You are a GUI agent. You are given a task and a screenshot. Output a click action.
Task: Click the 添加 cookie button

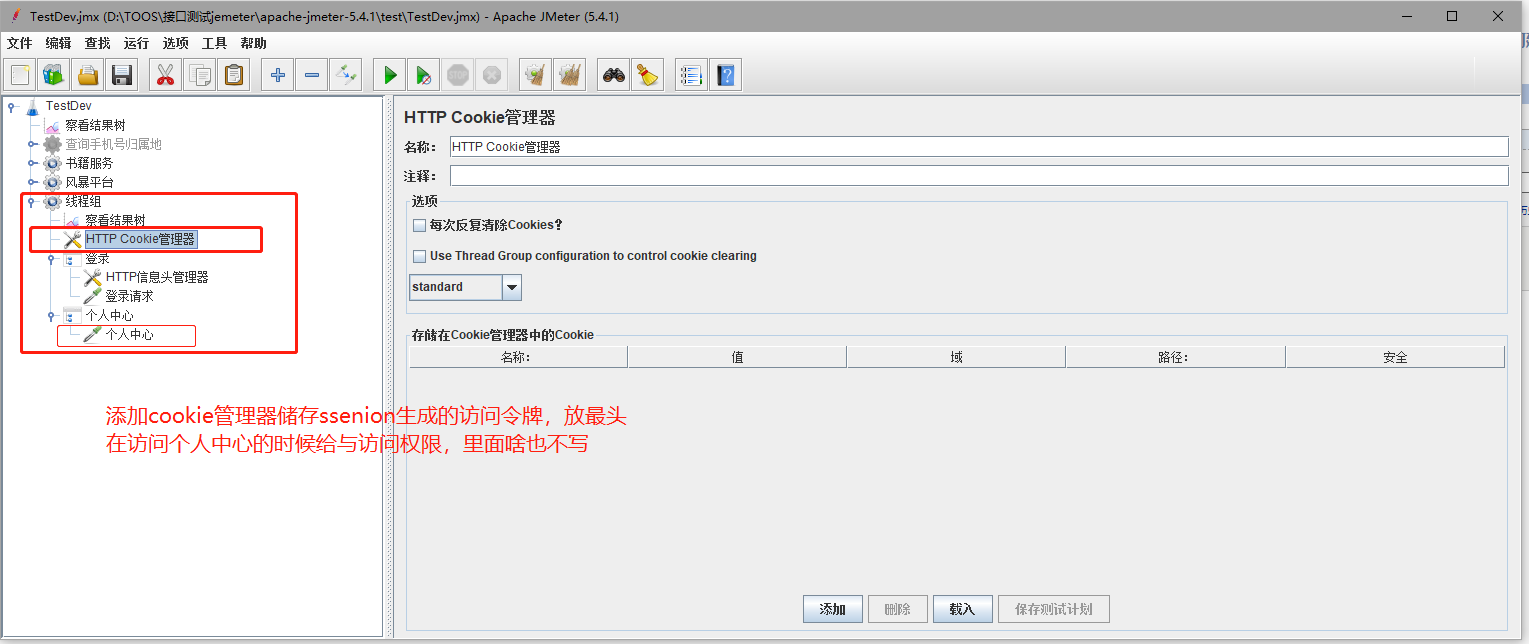833,609
